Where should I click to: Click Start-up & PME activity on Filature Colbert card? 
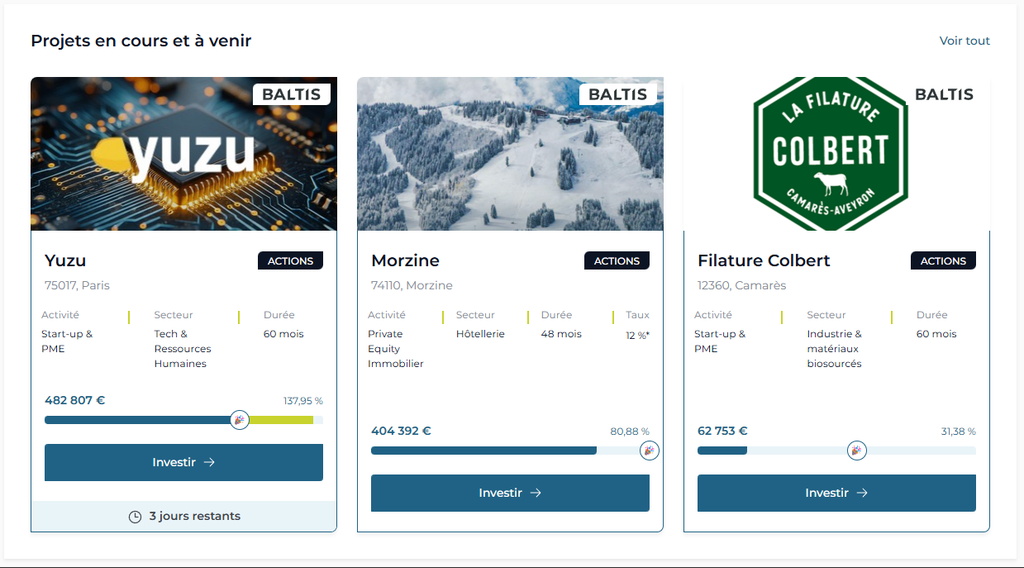point(720,341)
